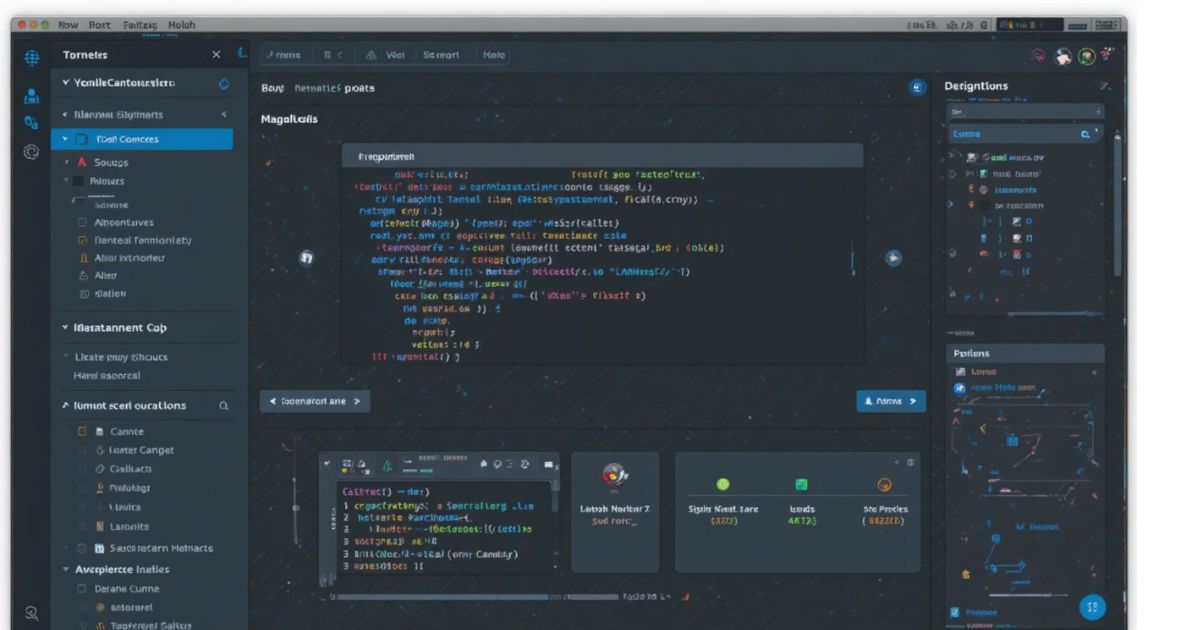Select the Souags tree item

(111, 162)
